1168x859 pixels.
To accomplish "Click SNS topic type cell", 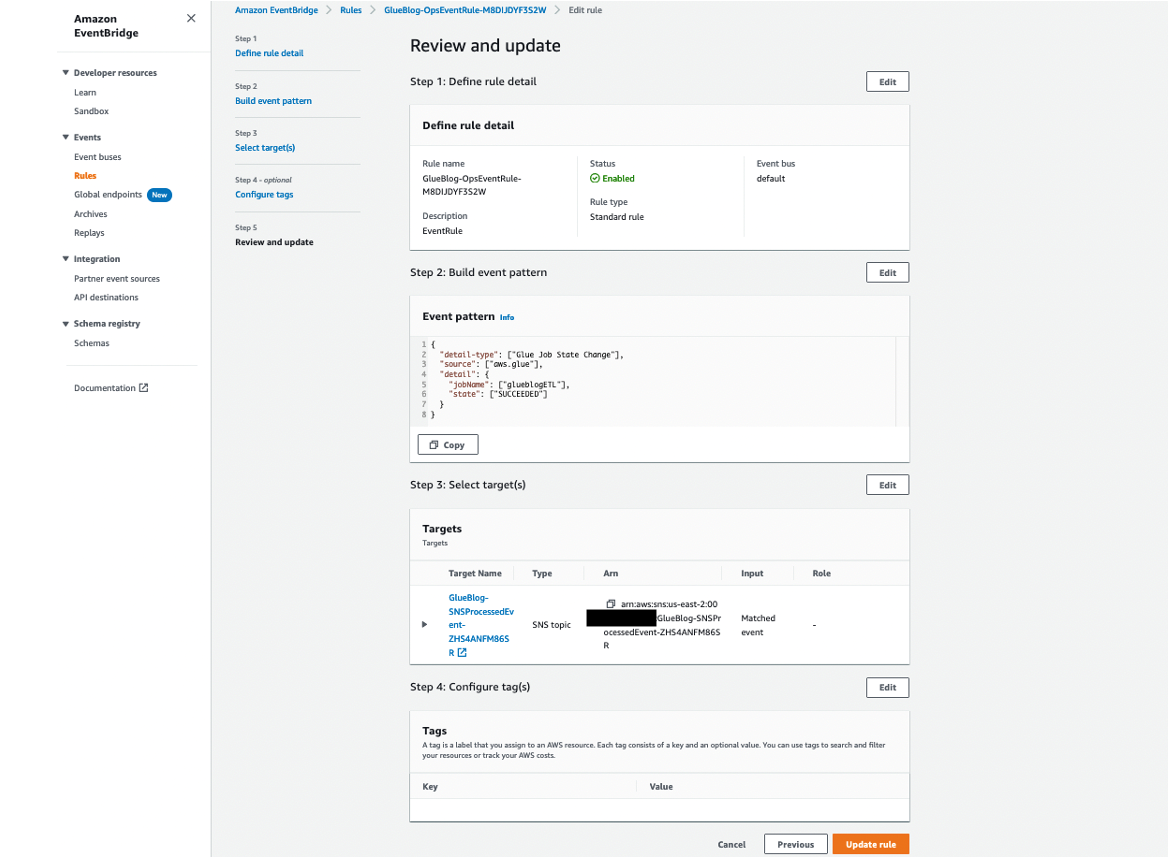I will pyautogui.click(x=551, y=625).
